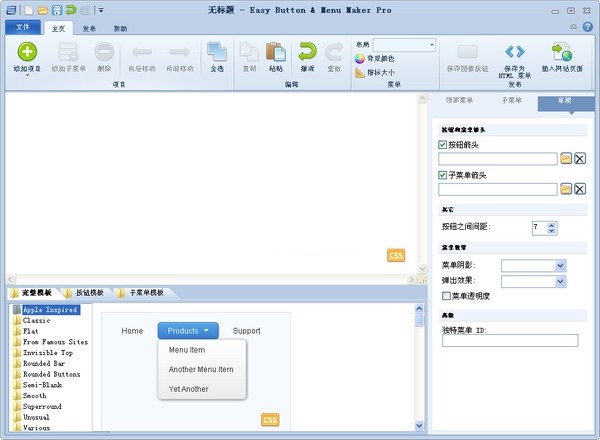The height and width of the screenshot is (440, 600).
Task: Uncheck the button arrow (按钮箭头) checkbox
Action: [444, 145]
